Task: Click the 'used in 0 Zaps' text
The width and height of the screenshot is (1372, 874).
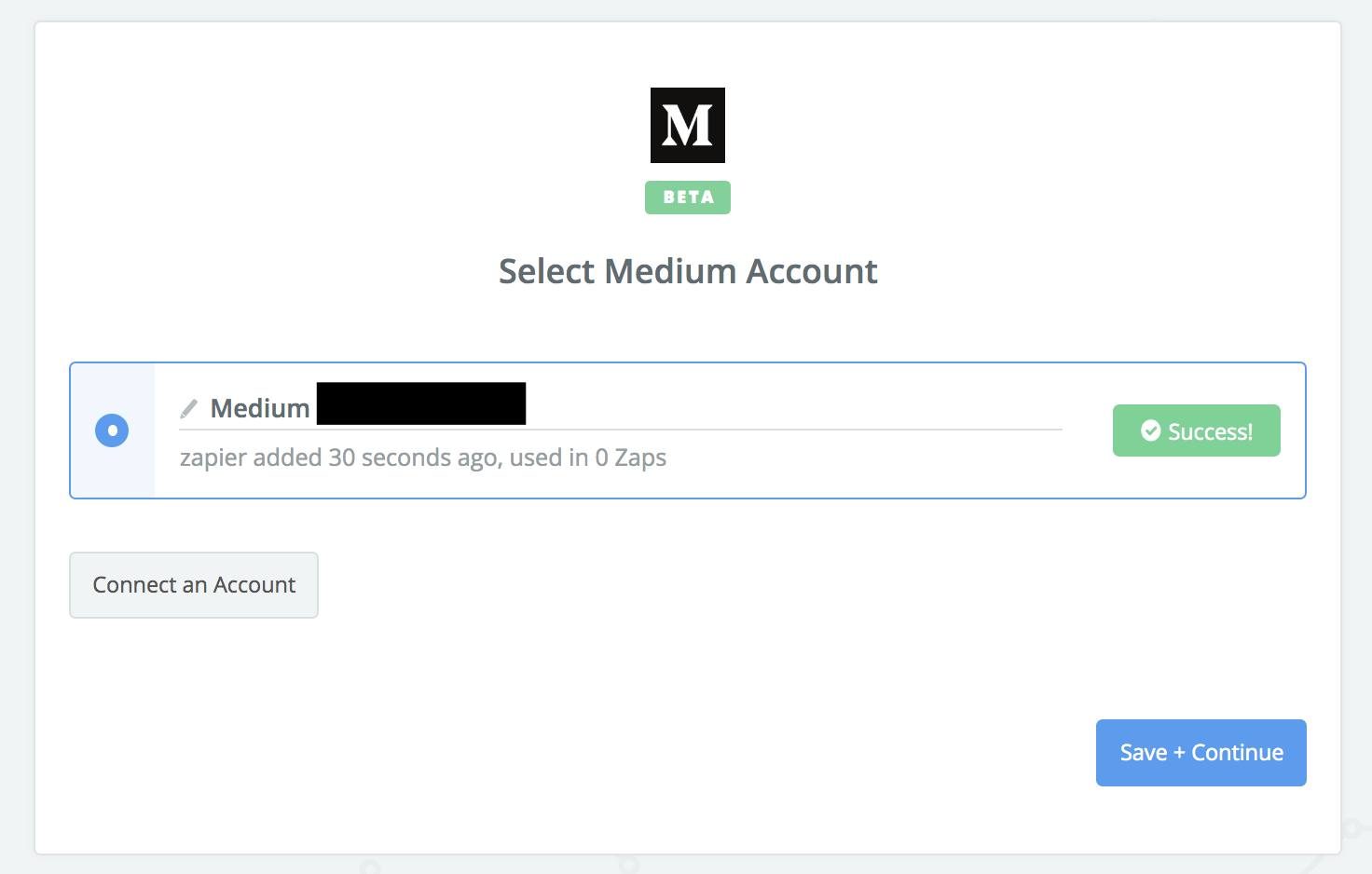Action: pos(587,457)
